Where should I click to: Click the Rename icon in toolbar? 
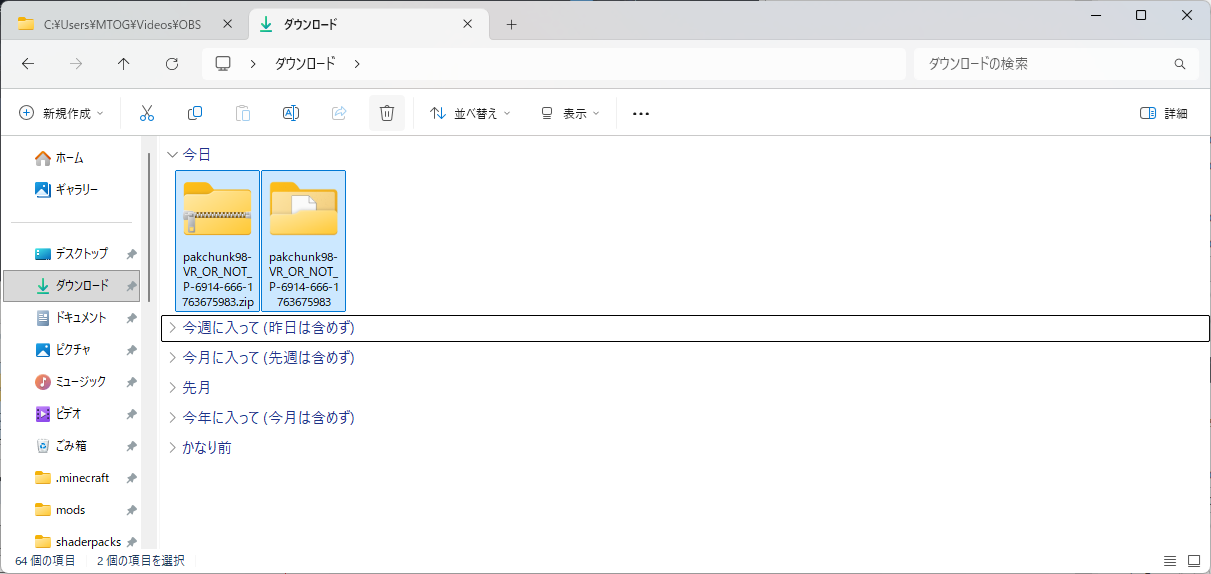291,113
